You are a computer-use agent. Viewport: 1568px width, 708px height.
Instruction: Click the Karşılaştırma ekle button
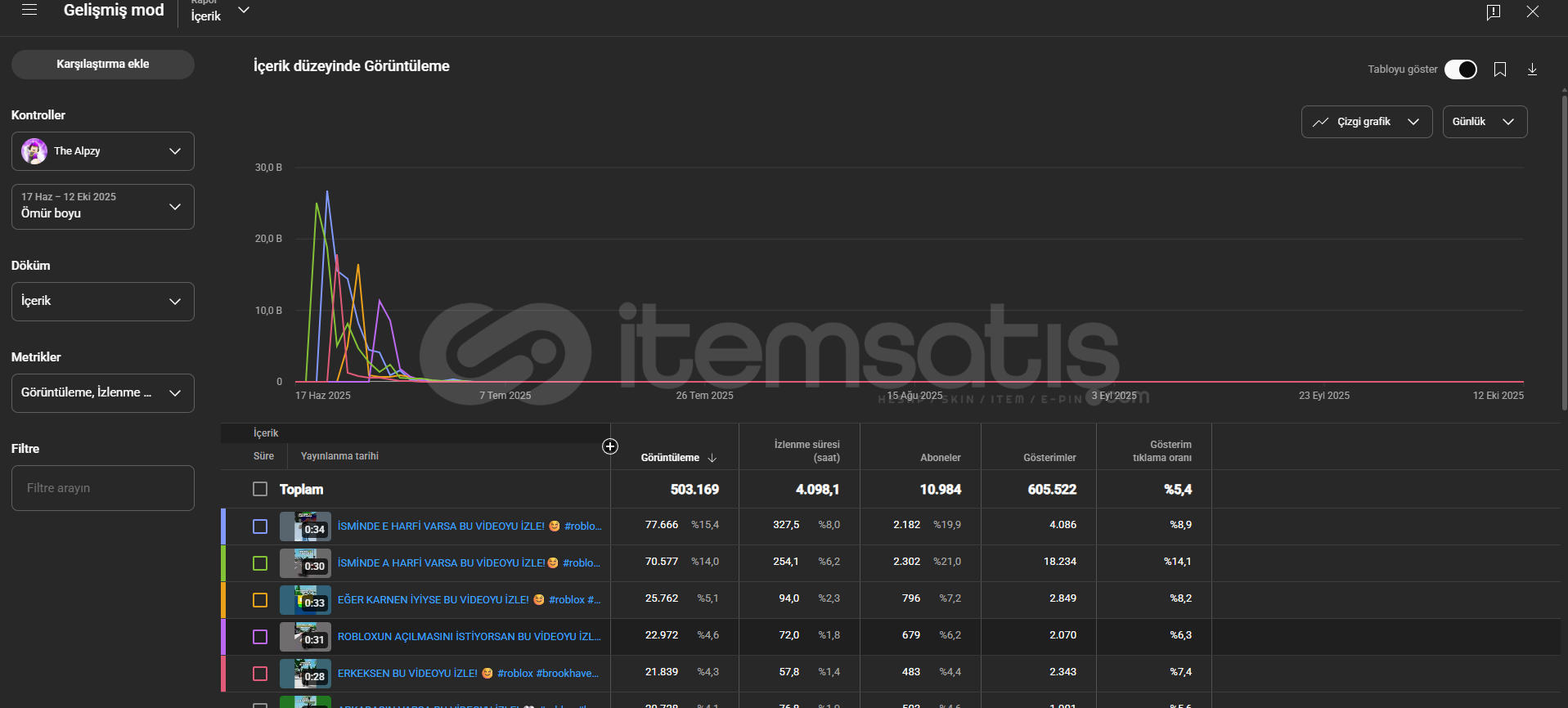[102, 64]
